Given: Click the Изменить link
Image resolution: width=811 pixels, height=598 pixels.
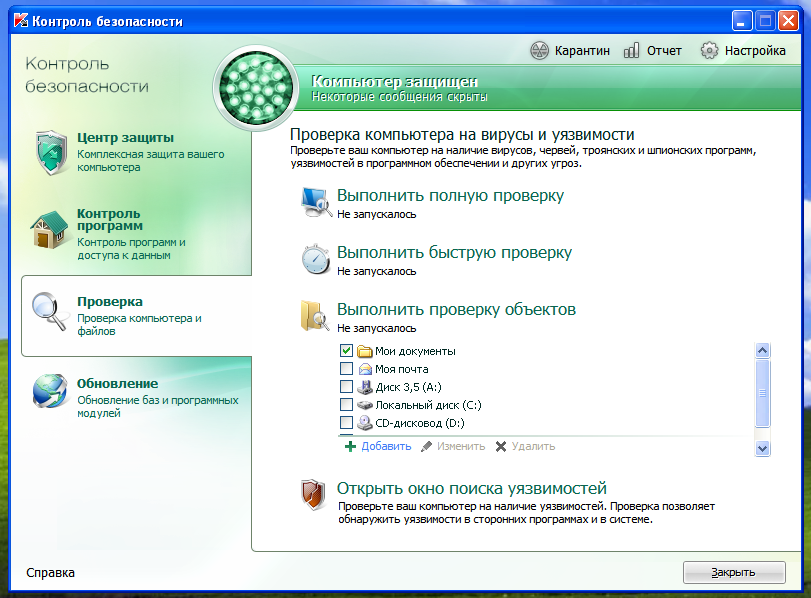Looking at the screenshot, I should [x=461, y=446].
